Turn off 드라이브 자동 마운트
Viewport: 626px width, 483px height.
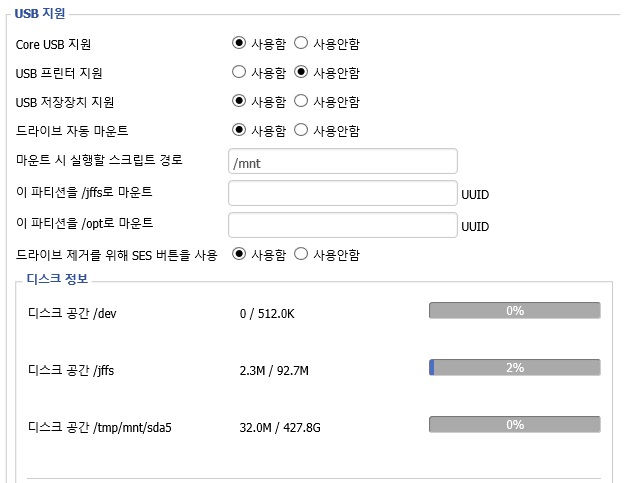point(301,130)
